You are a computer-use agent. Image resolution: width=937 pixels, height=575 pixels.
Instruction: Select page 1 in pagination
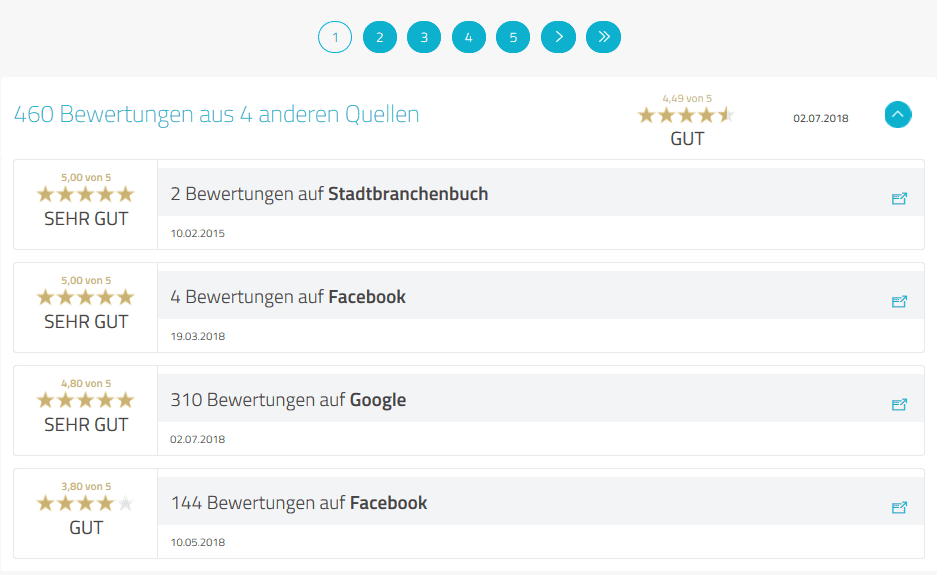(x=335, y=38)
